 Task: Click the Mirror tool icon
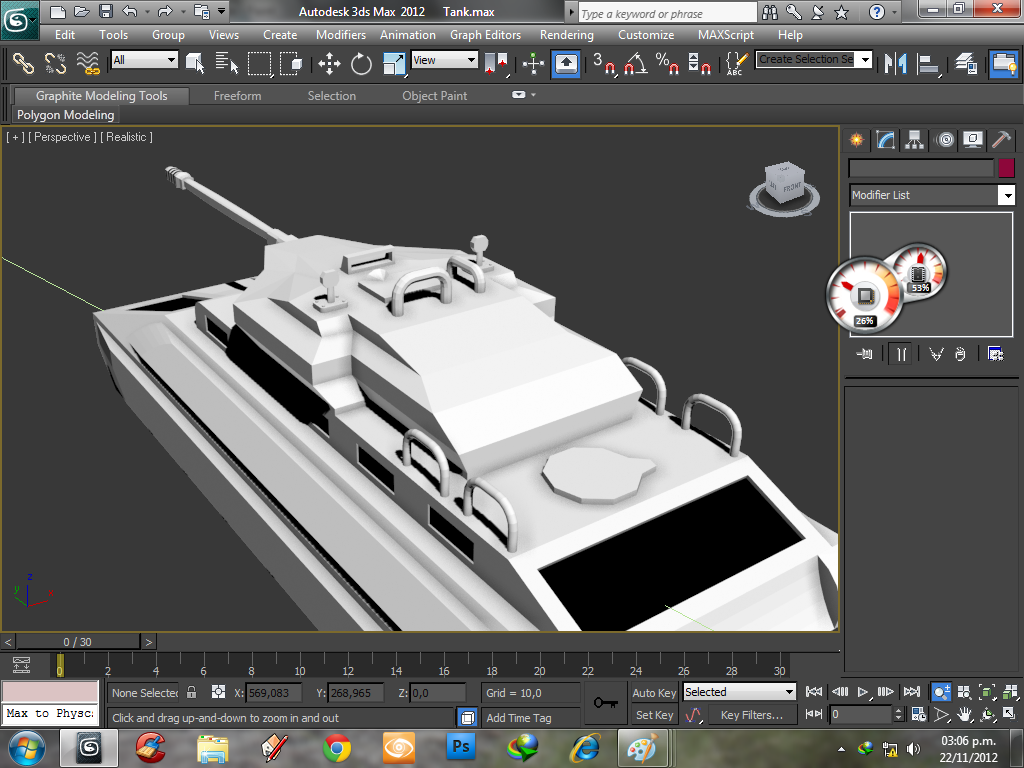pyautogui.click(x=897, y=64)
